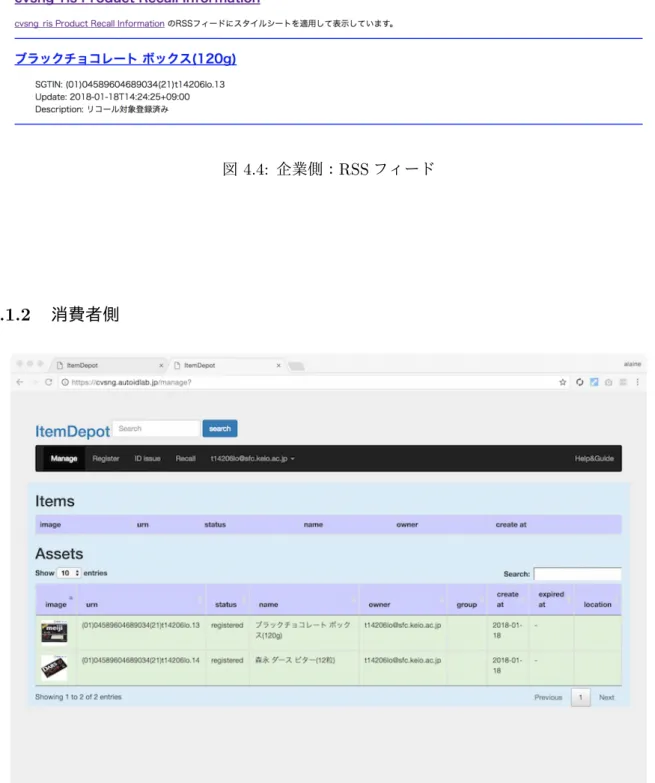The width and height of the screenshot is (655, 783).
Task: Close the first ItemDepot tab
Action: (161, 366)
